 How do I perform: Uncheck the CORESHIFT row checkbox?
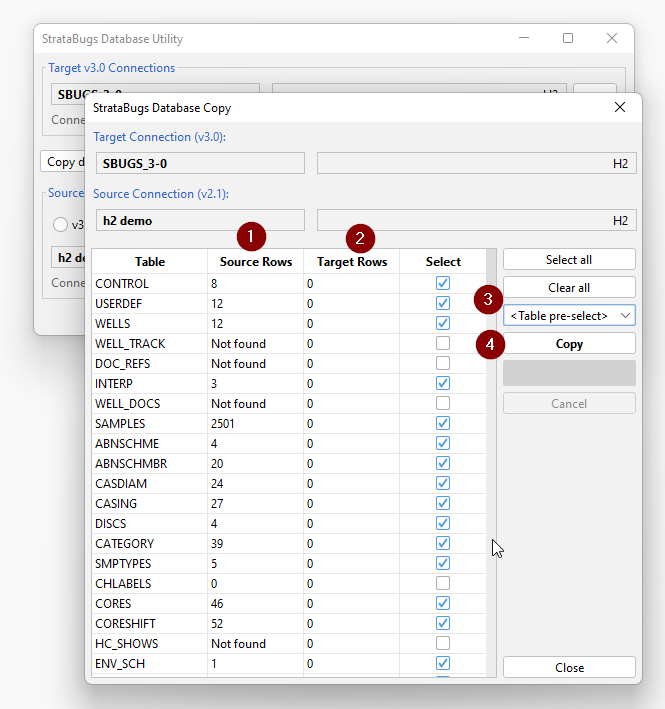pos(443,623)
